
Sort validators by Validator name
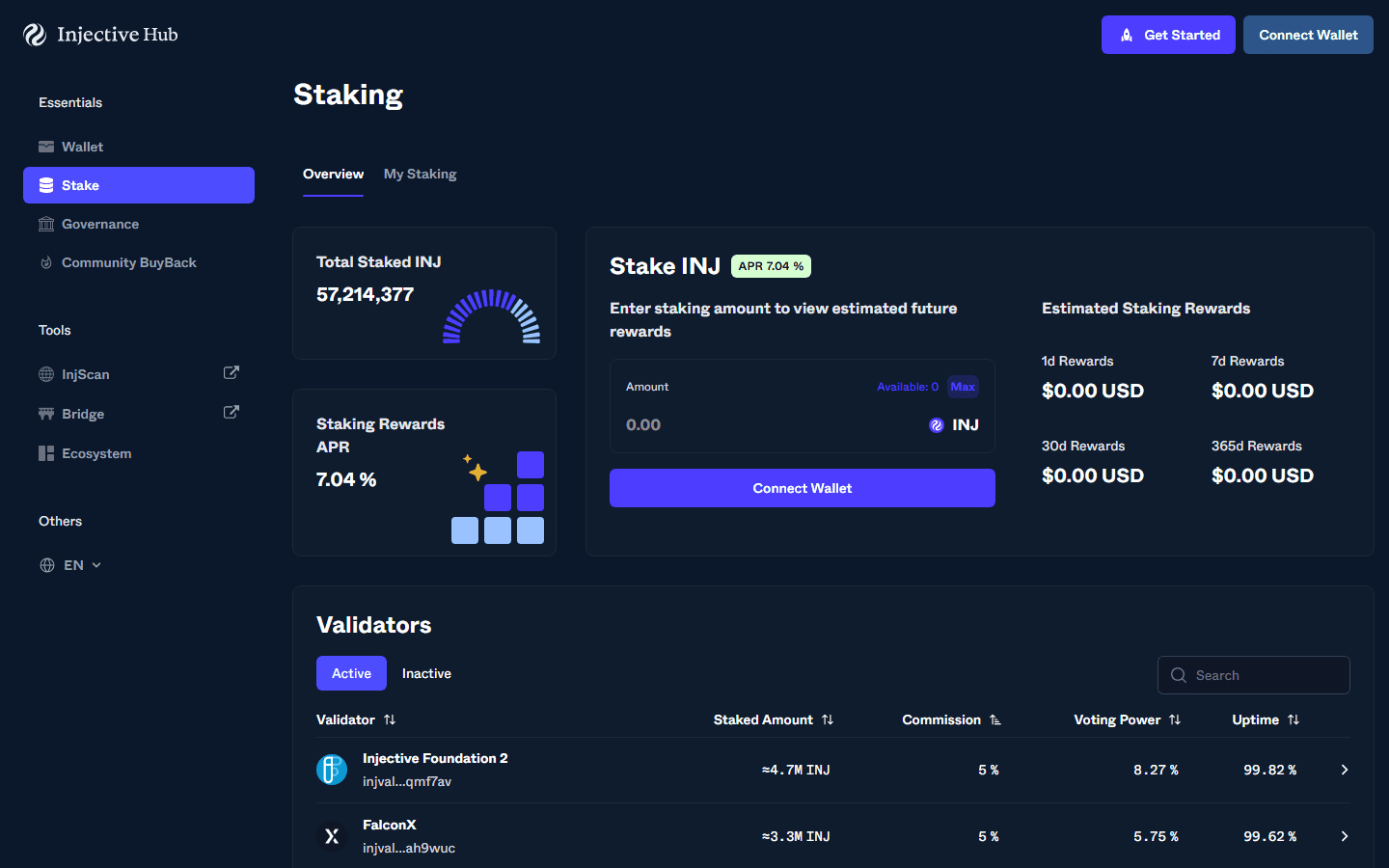pyautogui.click(x=356, y=719)
